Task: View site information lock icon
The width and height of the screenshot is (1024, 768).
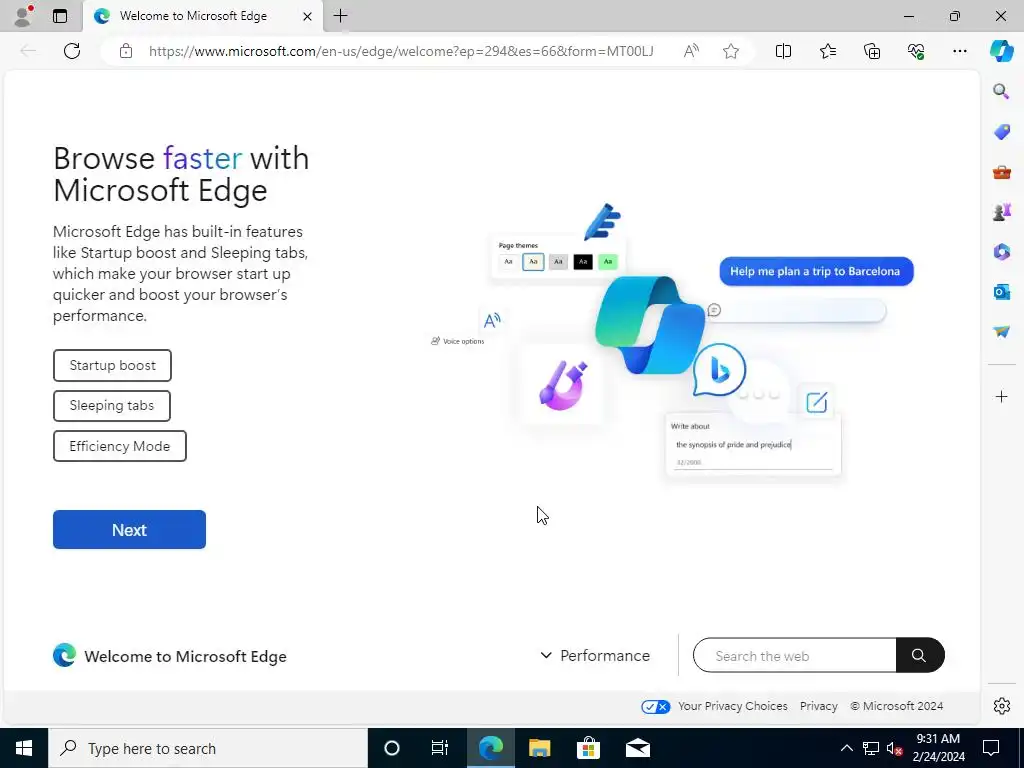Action: (126, 51)
